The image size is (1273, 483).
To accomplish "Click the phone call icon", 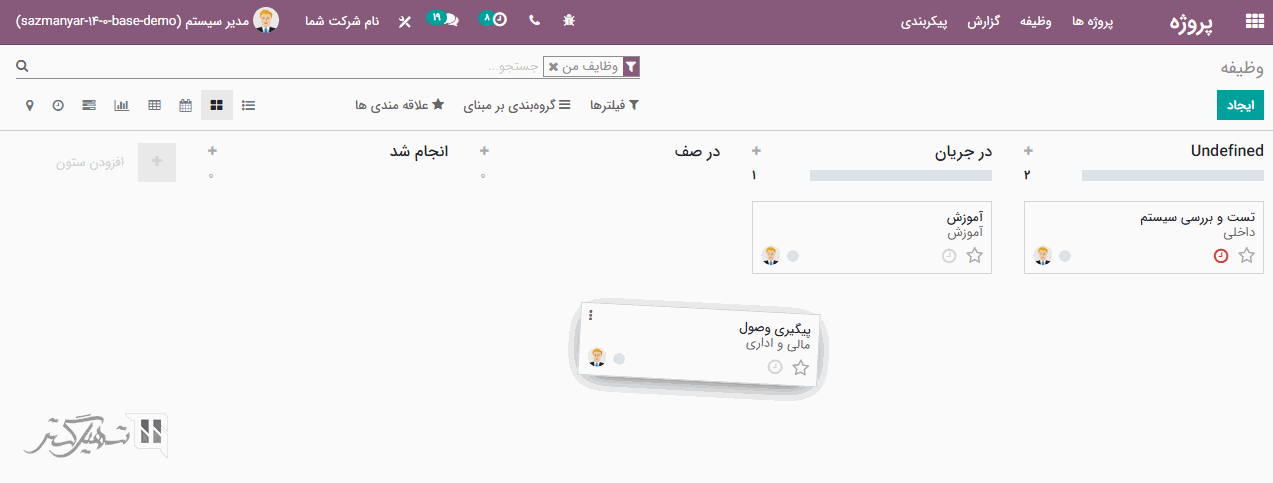I will (x=534, y=20).
